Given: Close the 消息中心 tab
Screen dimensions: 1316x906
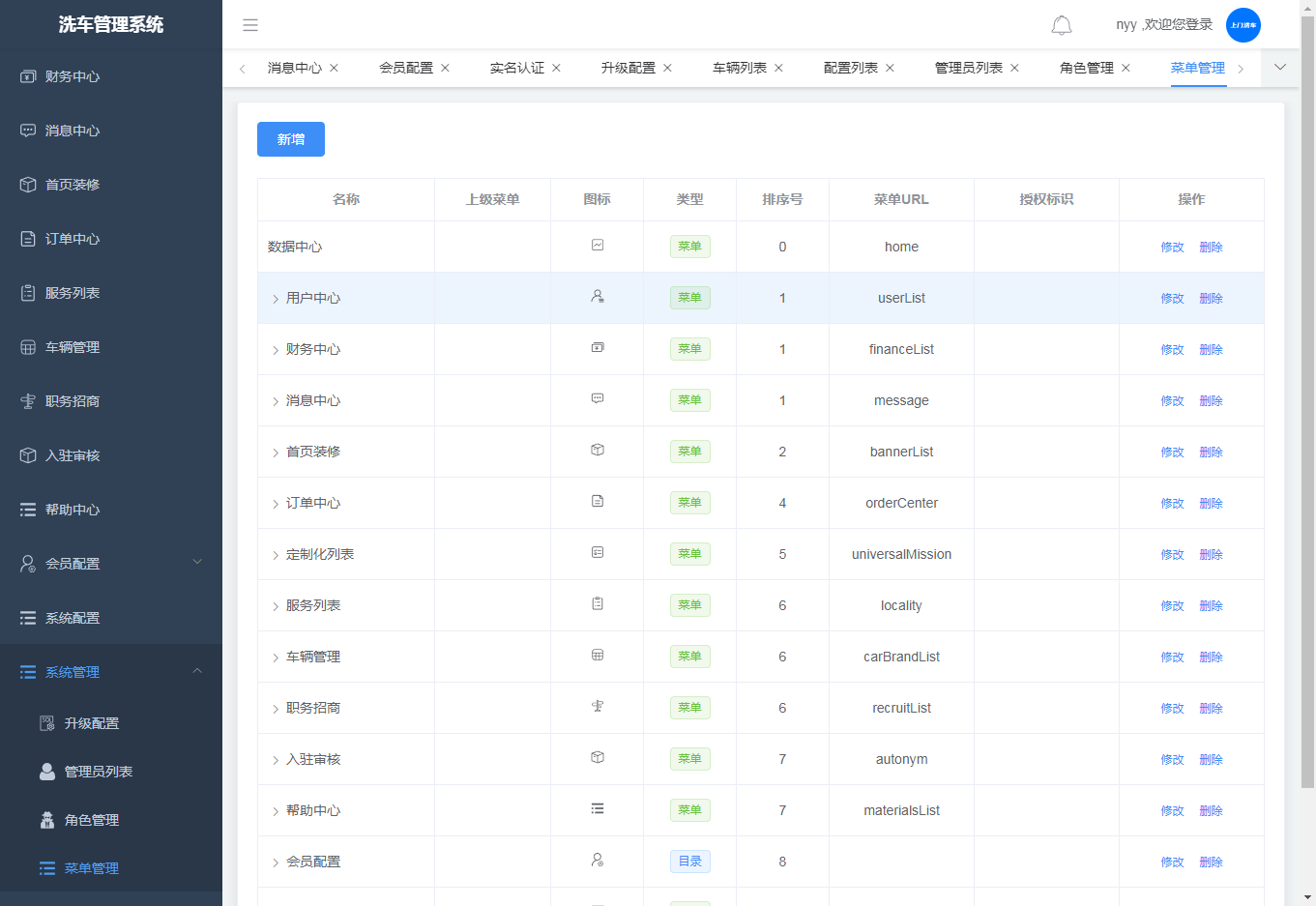Looking at the screenshot, I should [x=335, y=68].
